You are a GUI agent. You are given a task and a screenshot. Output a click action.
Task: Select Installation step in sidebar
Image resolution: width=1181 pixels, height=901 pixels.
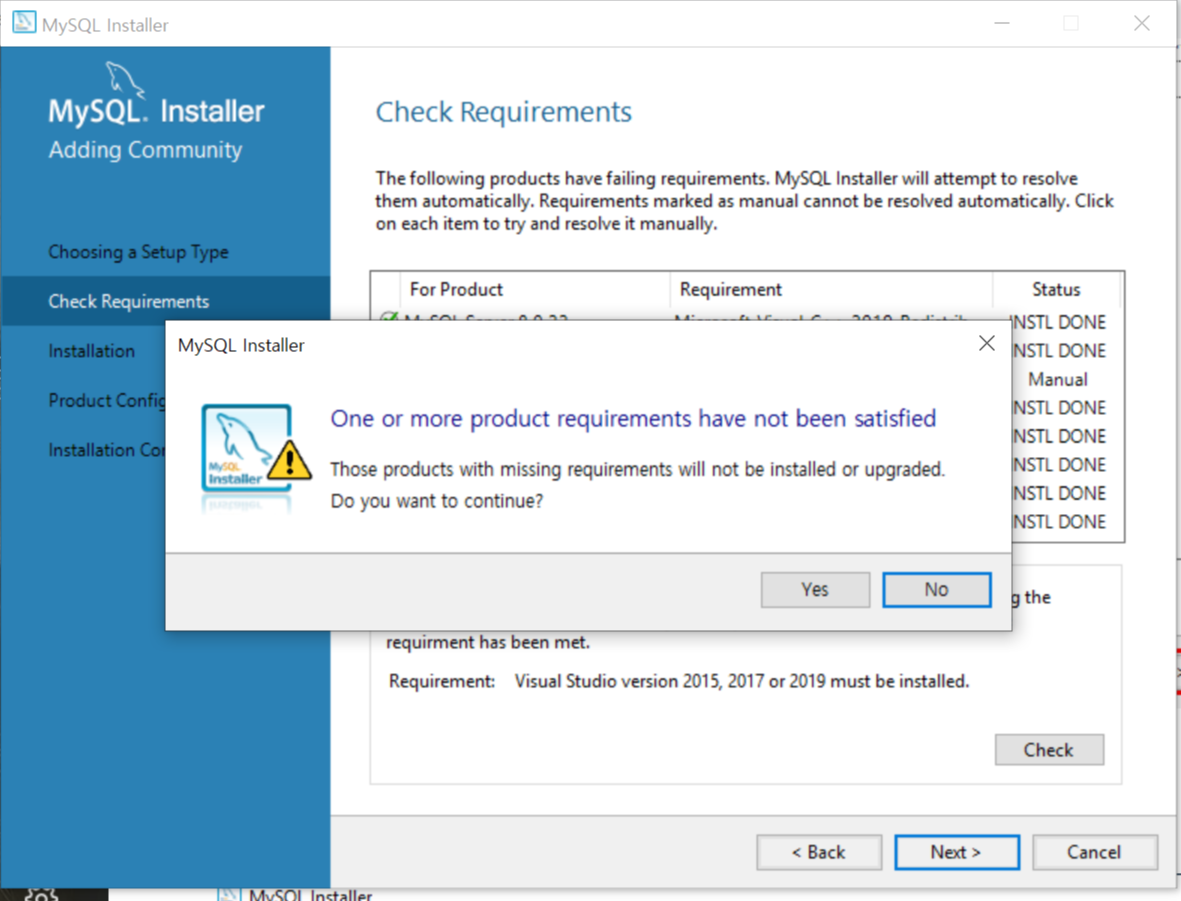point(92,351)
